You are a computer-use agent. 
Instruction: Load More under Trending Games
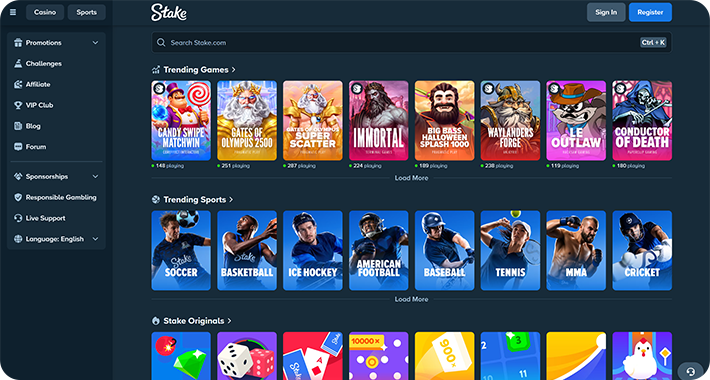pyautogui.click(x=411, y=178)
